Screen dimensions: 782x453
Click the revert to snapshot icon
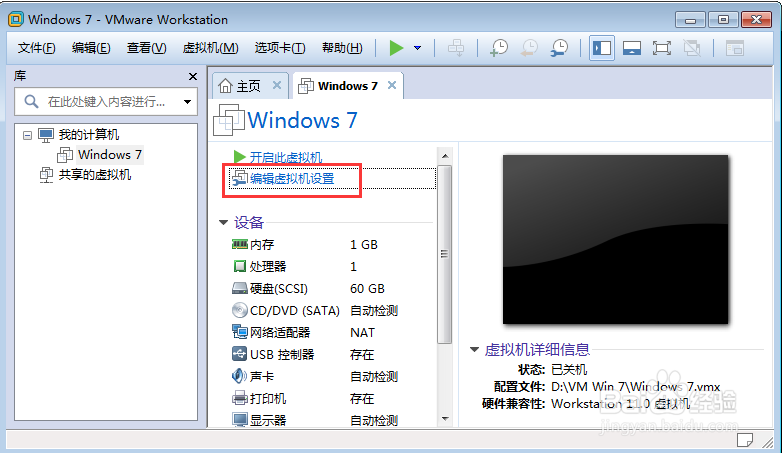[529, 48]
